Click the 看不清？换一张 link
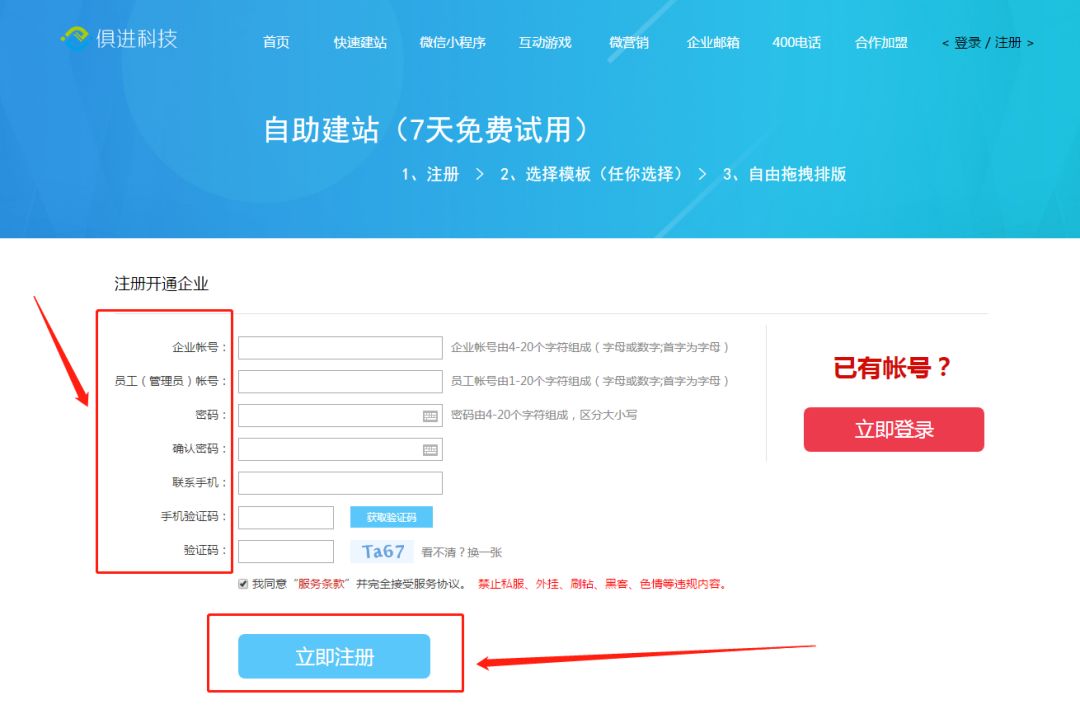 (461, 552)
